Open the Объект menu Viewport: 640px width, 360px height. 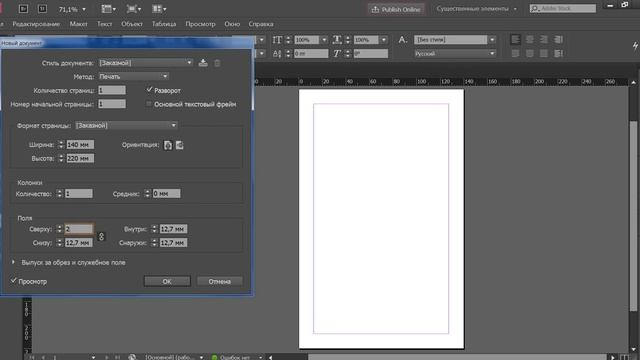[132, 24]
